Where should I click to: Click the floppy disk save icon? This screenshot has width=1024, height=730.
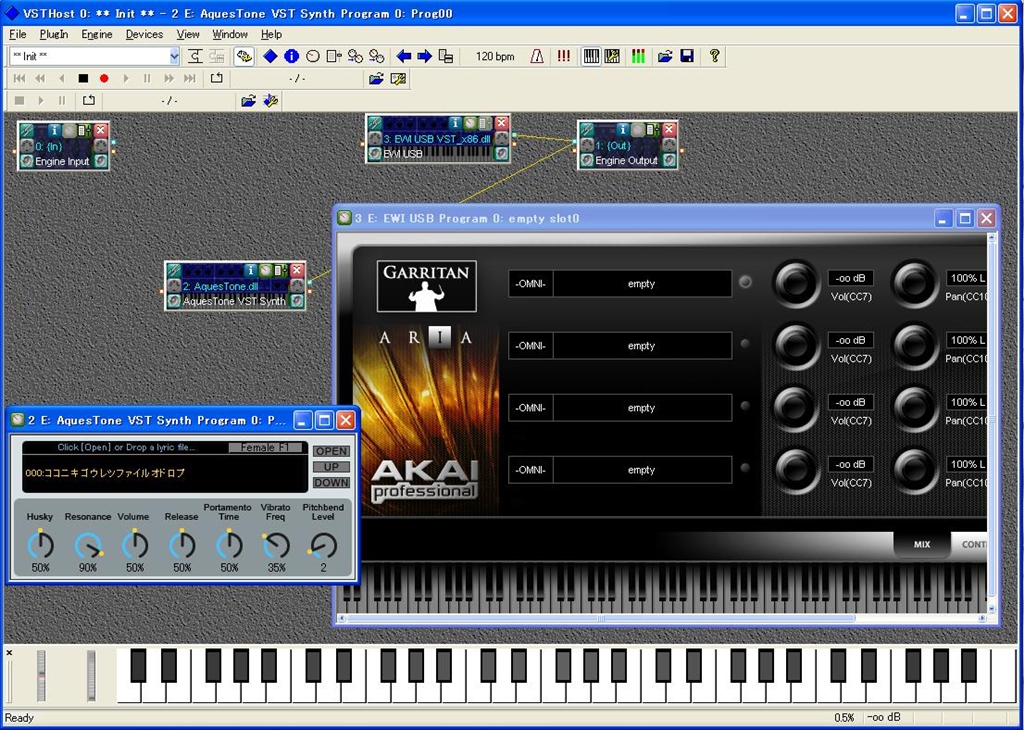687,57
